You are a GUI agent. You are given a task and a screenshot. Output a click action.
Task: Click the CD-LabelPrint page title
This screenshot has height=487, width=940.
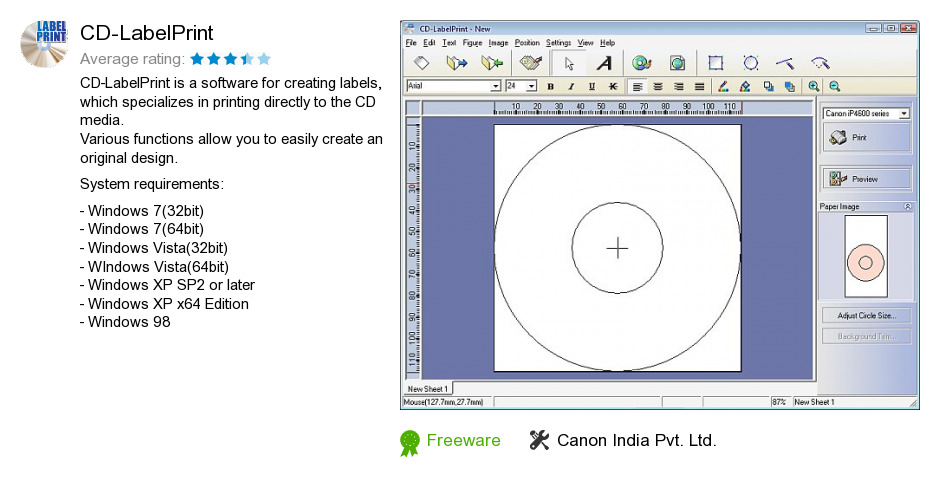pyautogui.click(x=146, y=33)
